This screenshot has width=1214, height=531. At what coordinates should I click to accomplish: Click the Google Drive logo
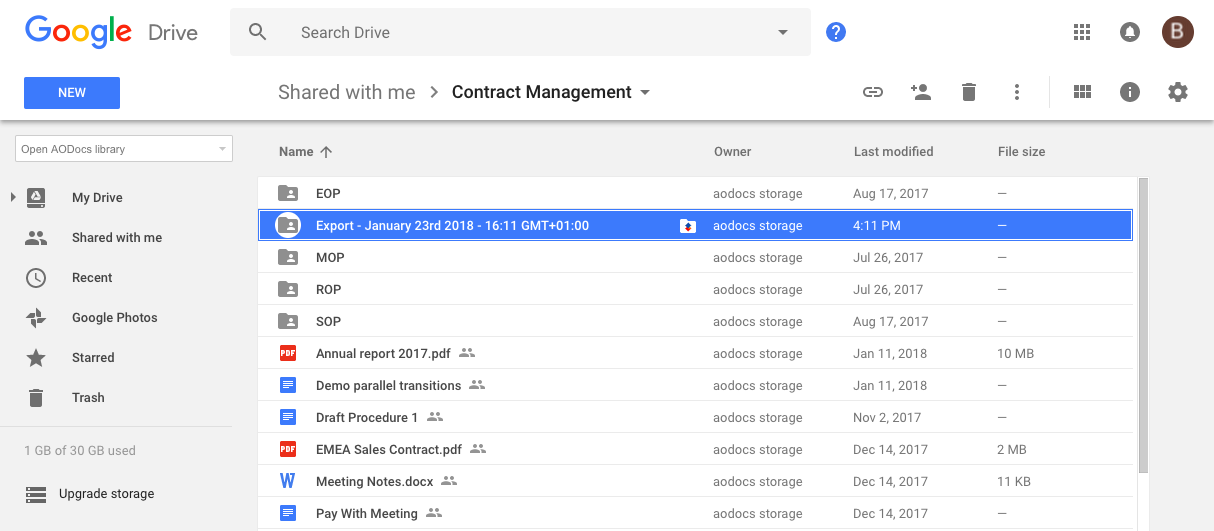[111, 32]
